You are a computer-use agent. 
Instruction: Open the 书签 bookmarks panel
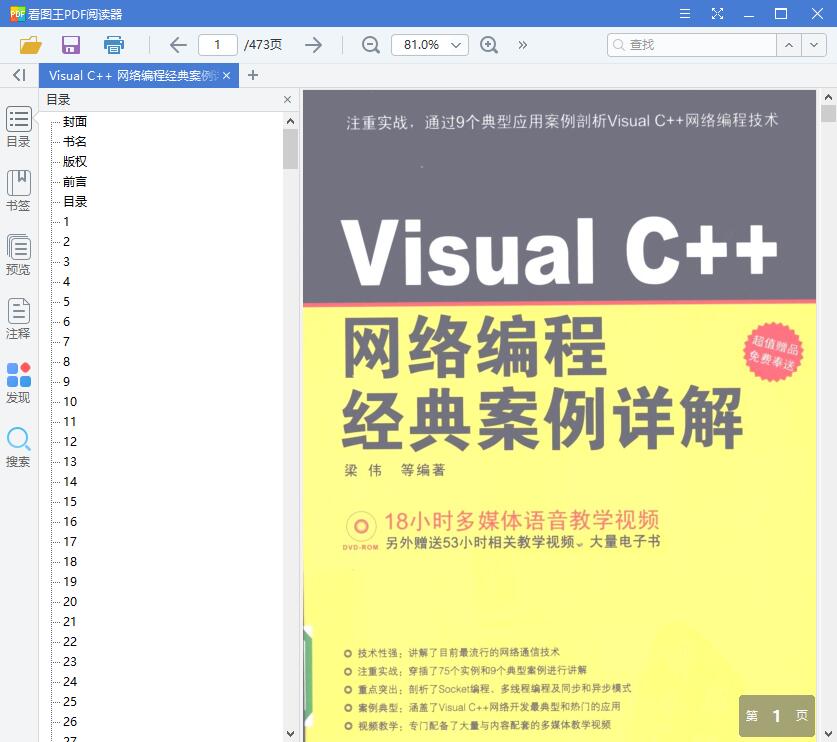point(19,191)
